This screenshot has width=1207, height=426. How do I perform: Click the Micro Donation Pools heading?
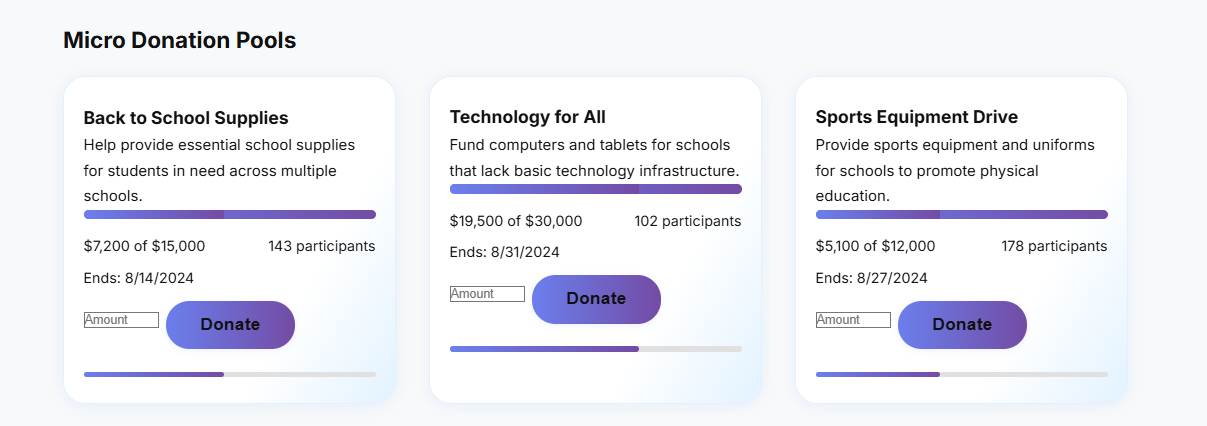[x=180, y=41]
